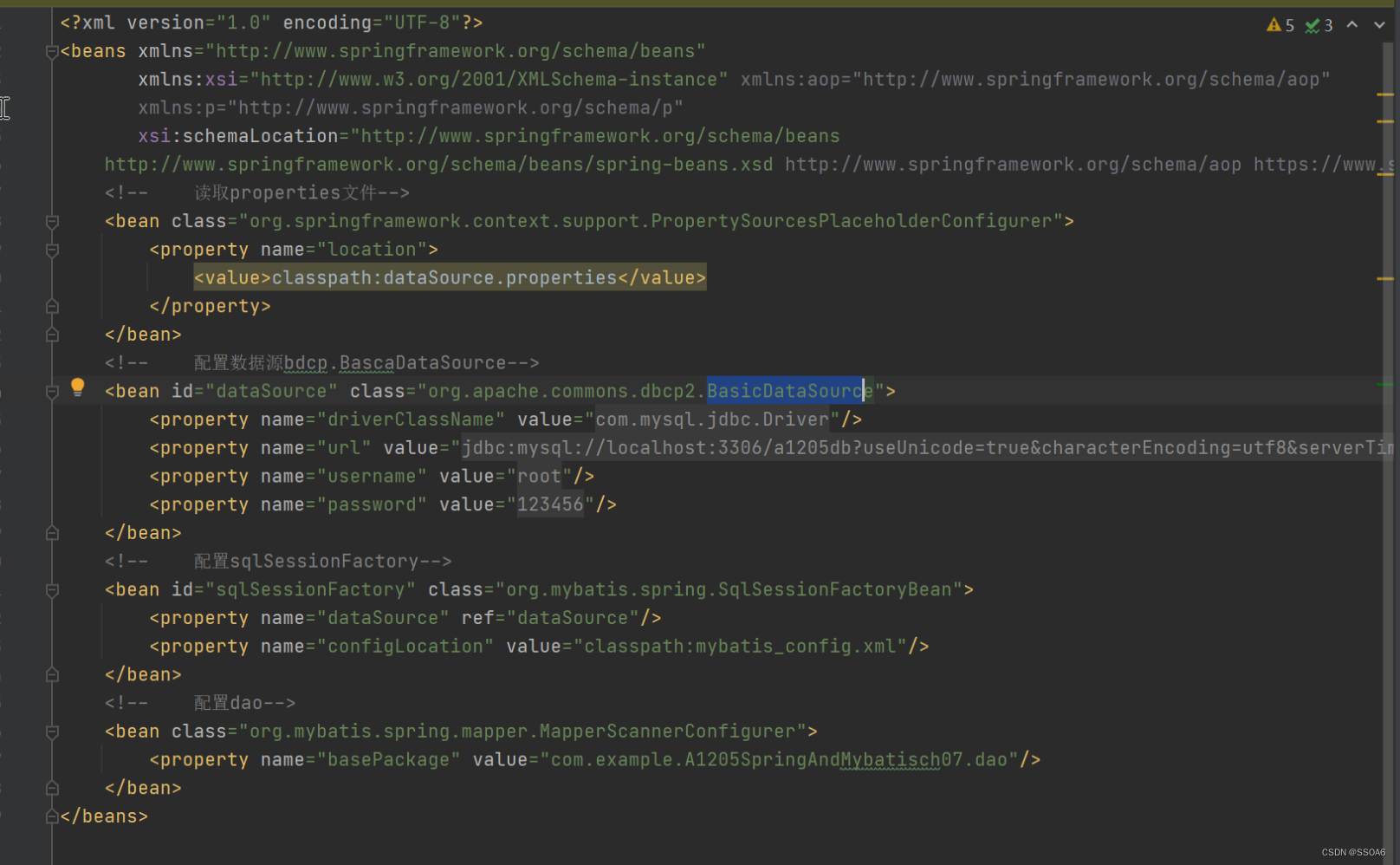Click the 配置dao comment
The width and height of the screenshot is (1400, 865).
coord(200,703)
